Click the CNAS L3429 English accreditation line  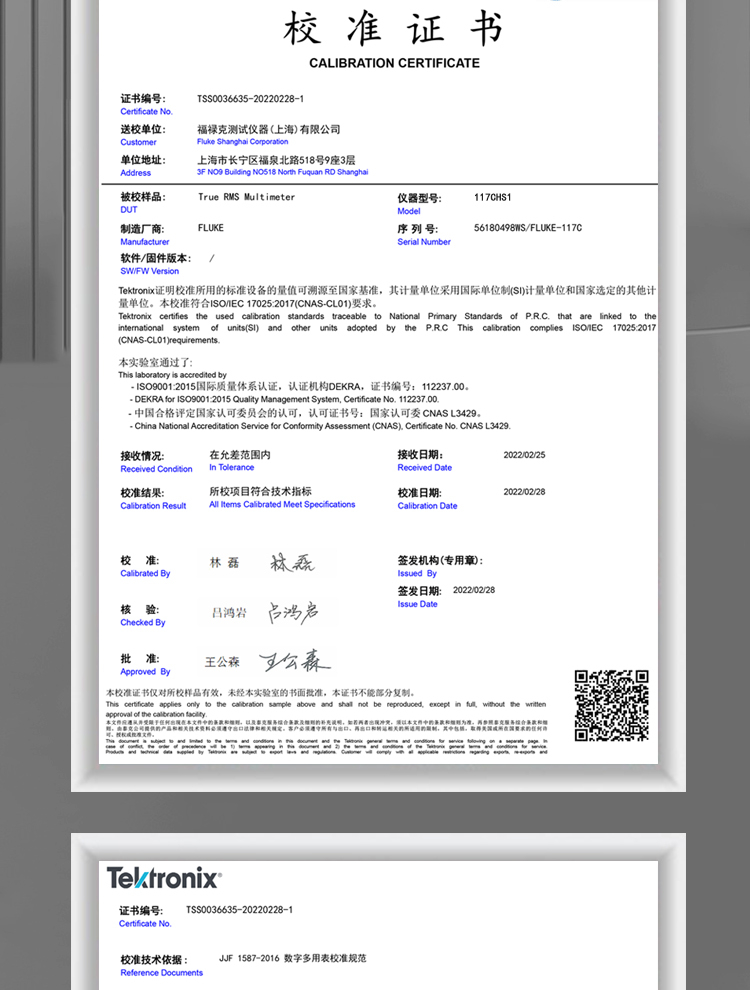tap(320, 426)
